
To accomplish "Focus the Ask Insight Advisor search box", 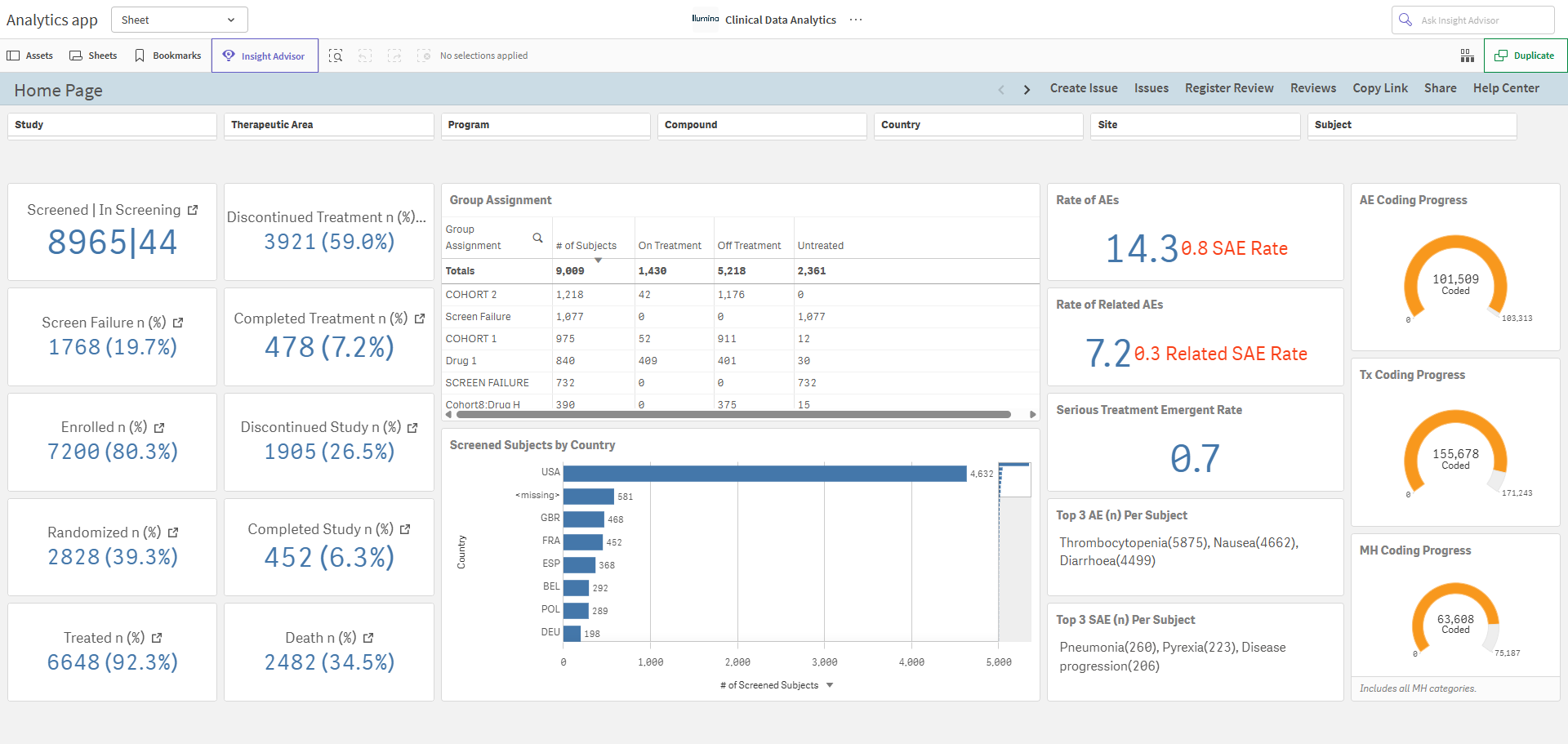I will pyautogui.click(x=1472, y=20).
